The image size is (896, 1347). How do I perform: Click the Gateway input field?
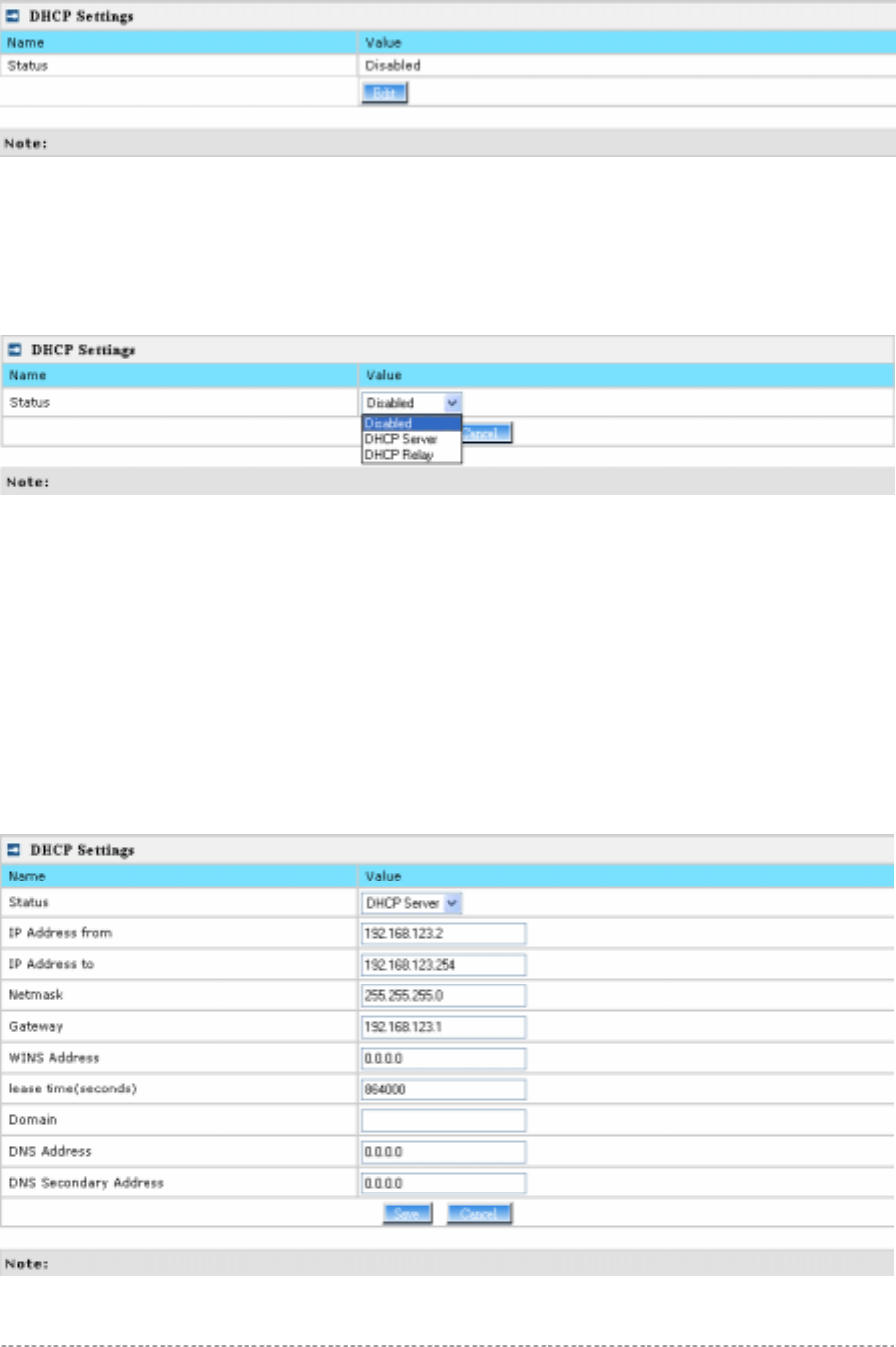point(444,1027)
